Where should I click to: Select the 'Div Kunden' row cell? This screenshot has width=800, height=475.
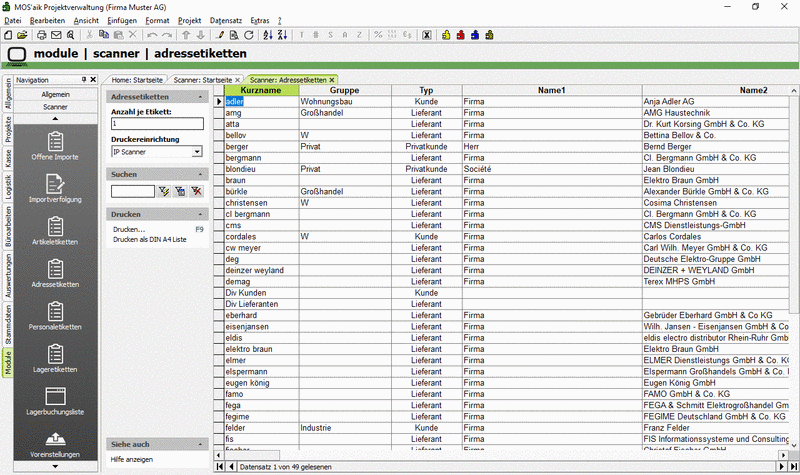pyautogui.click(x=261, y=293)
